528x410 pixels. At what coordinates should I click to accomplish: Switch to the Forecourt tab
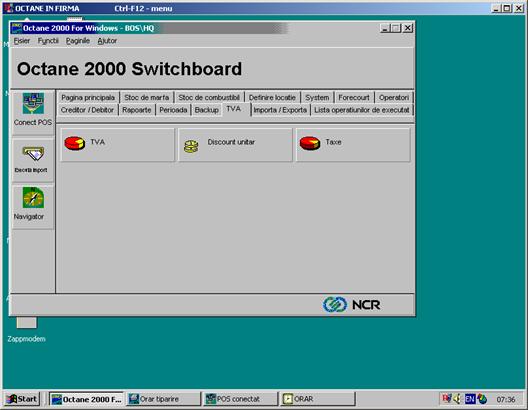354,97
